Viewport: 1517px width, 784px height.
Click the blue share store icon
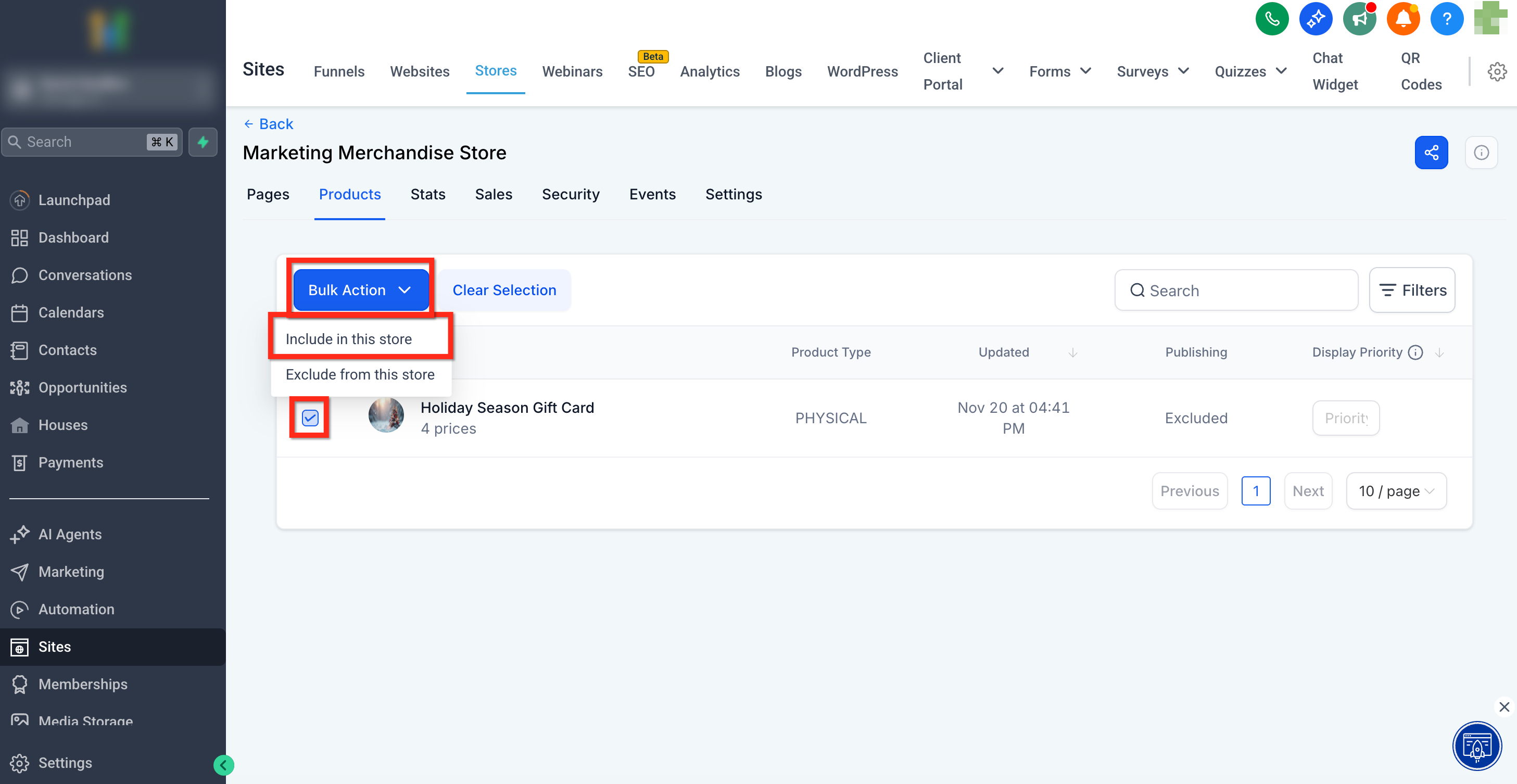(x=1431, y=153)
